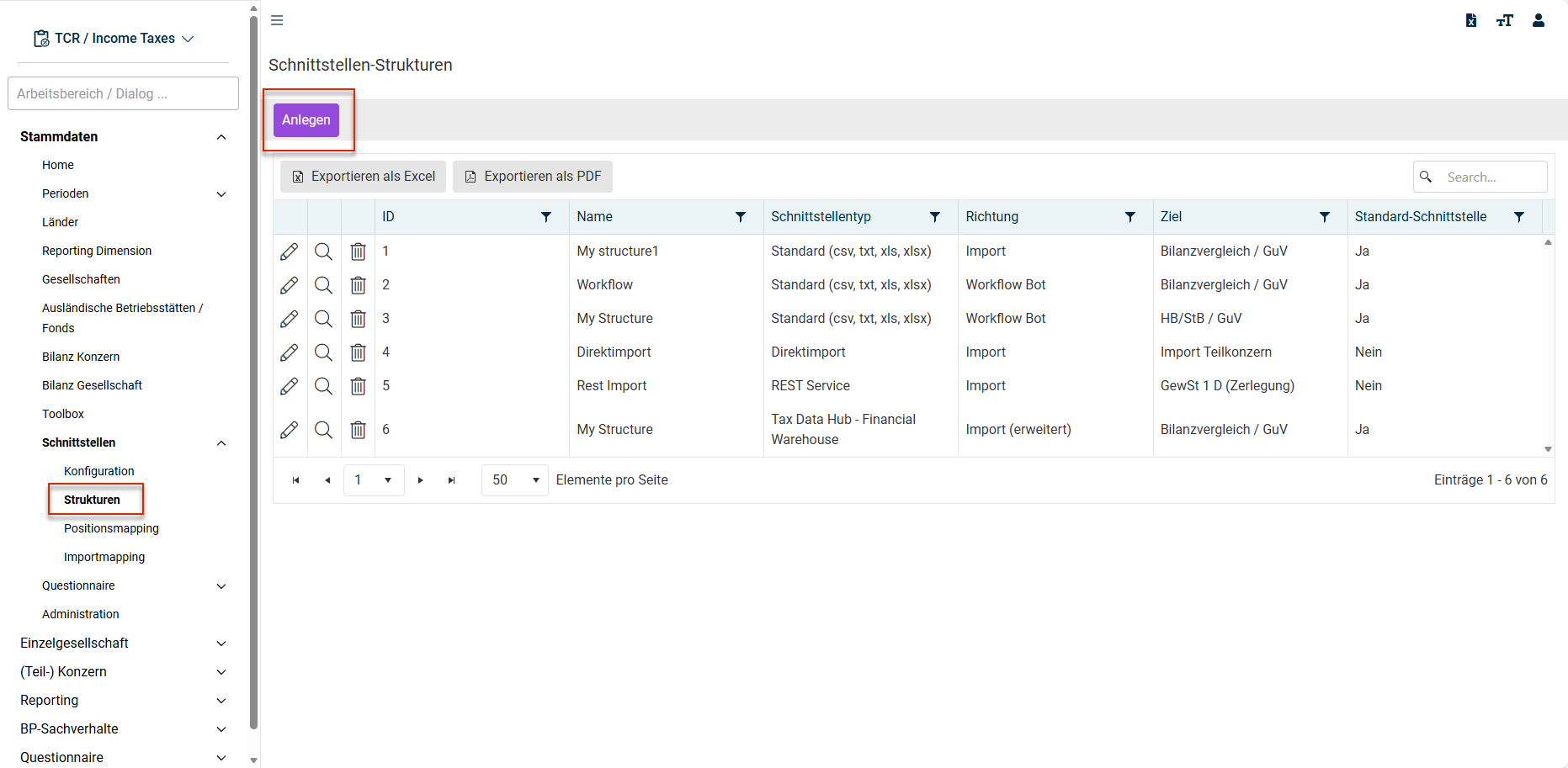Viewport: 1568px width, 768px height.
Task: Go to next page in pager
Action: (x=421, y=480)
